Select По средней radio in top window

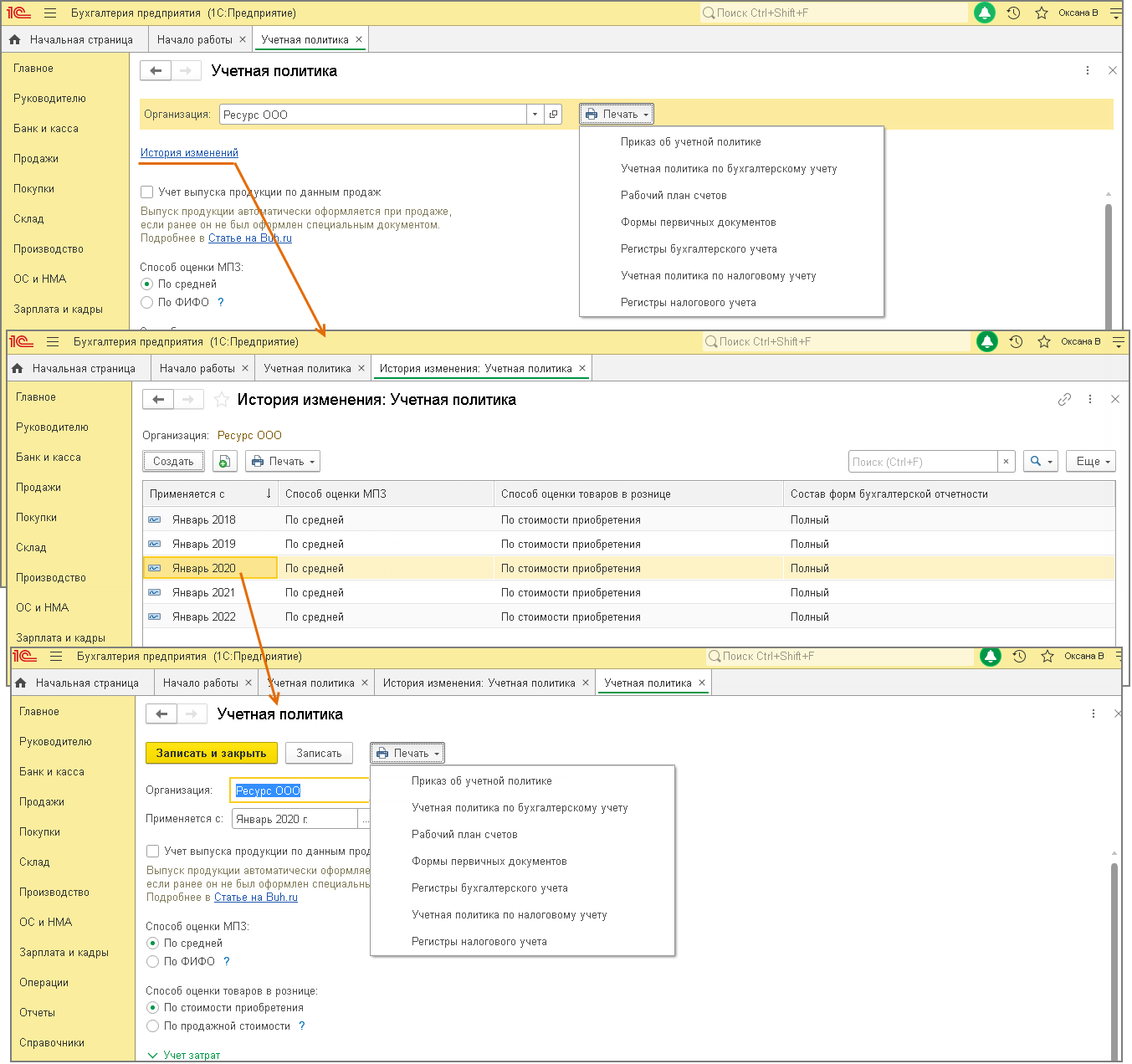147,284
